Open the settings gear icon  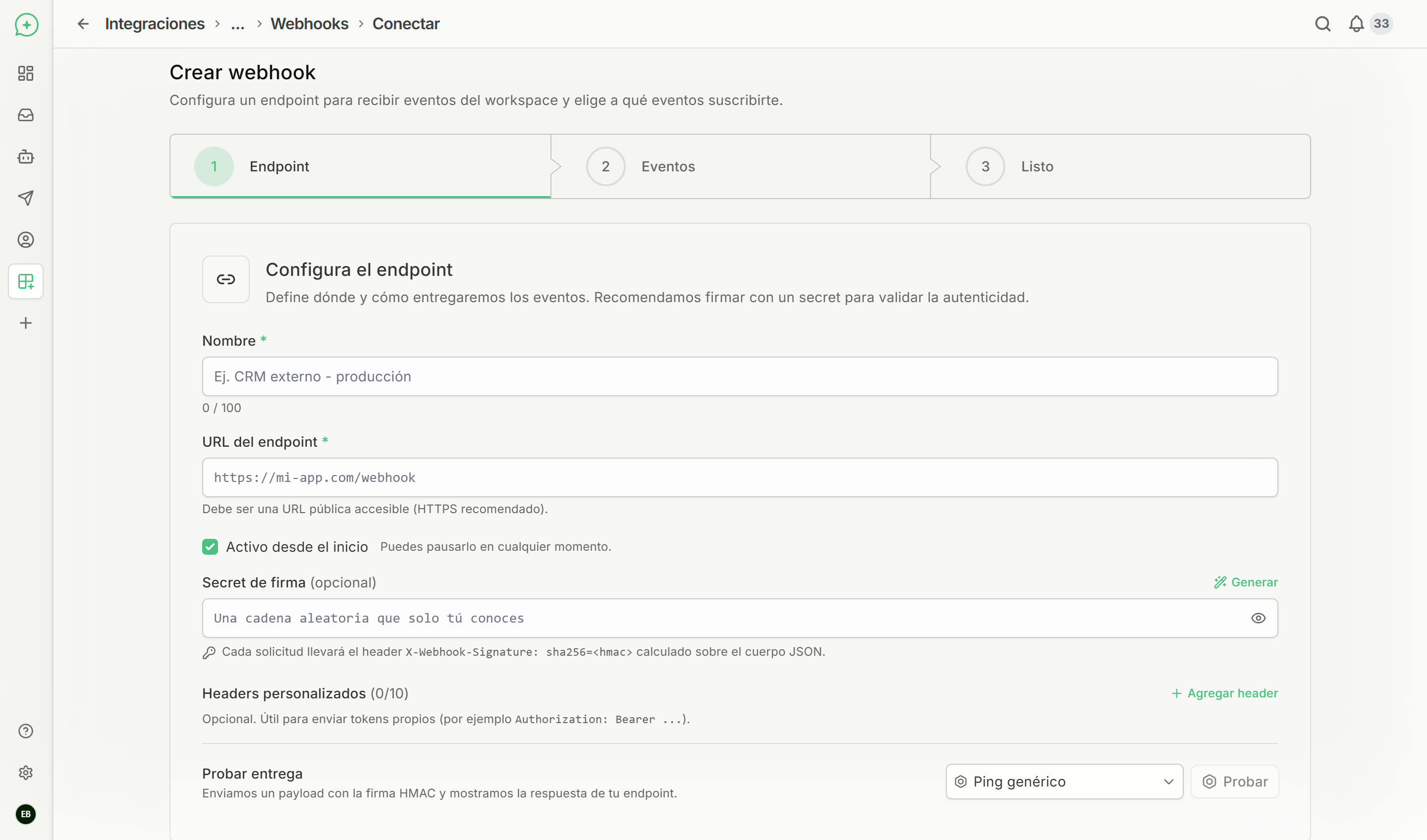click(x=25, y=772)
